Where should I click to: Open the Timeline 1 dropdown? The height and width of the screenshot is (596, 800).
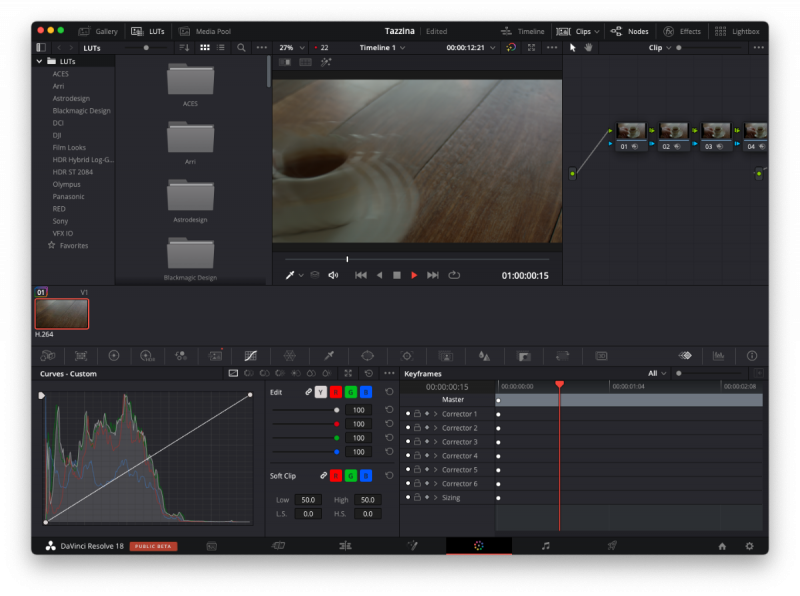coord(382,47)
